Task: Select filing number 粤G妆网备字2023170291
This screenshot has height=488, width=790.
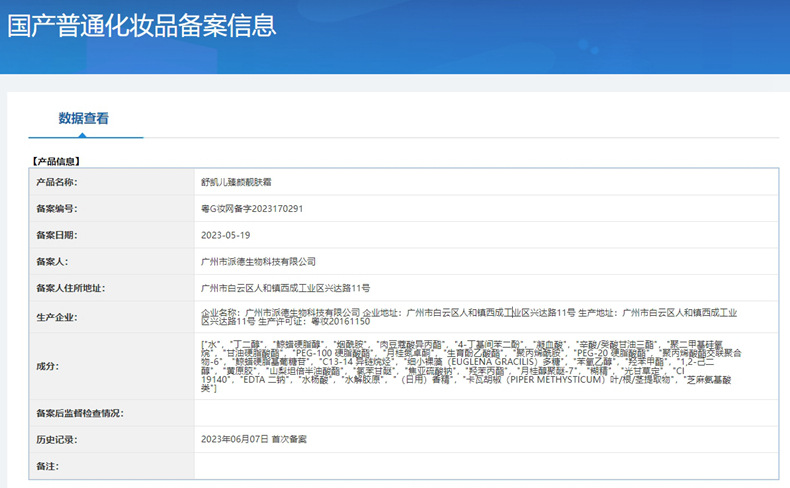Action: coord(252,208)
